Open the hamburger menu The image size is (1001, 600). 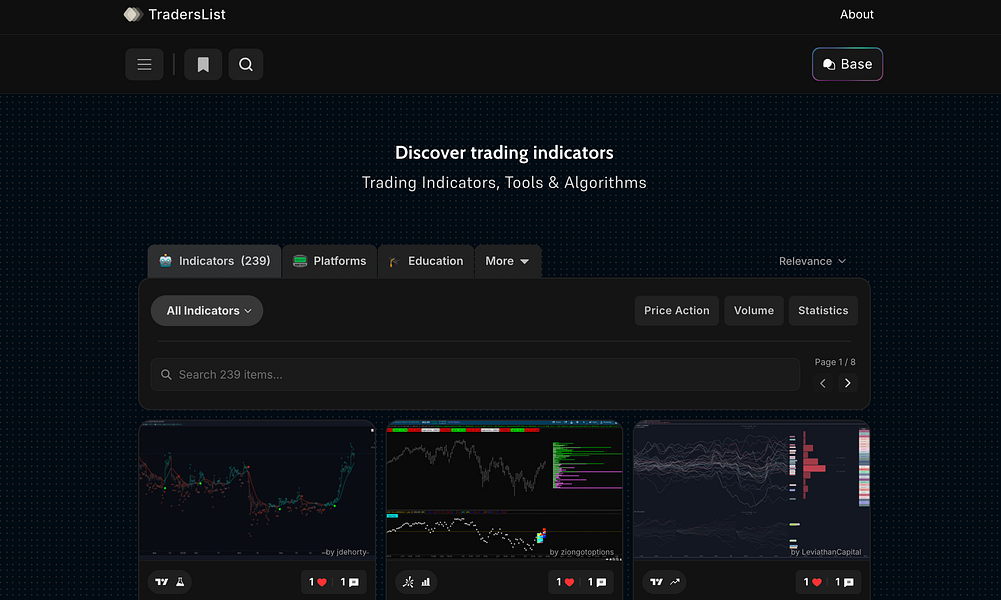point(144,64)
